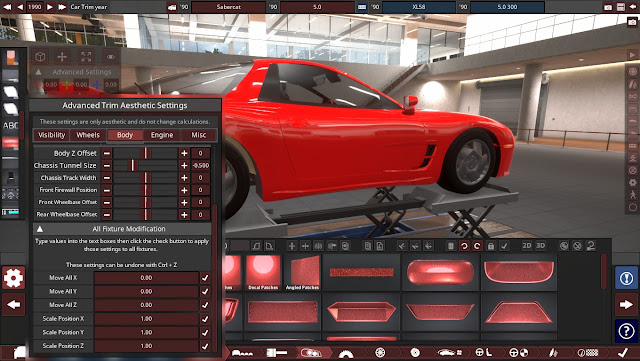Open the wheels and tires tab
Screen dimensions: 640x361
tap(380, 353)
